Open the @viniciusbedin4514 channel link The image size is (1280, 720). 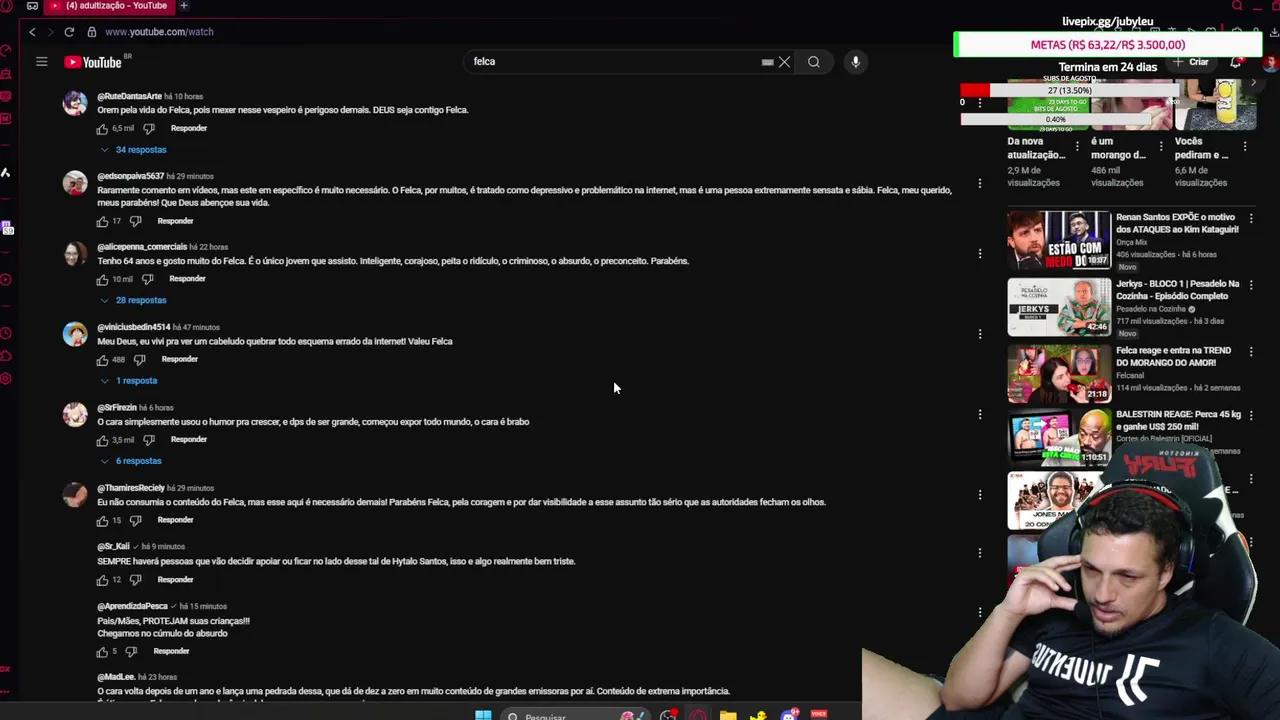click(133, 327)
